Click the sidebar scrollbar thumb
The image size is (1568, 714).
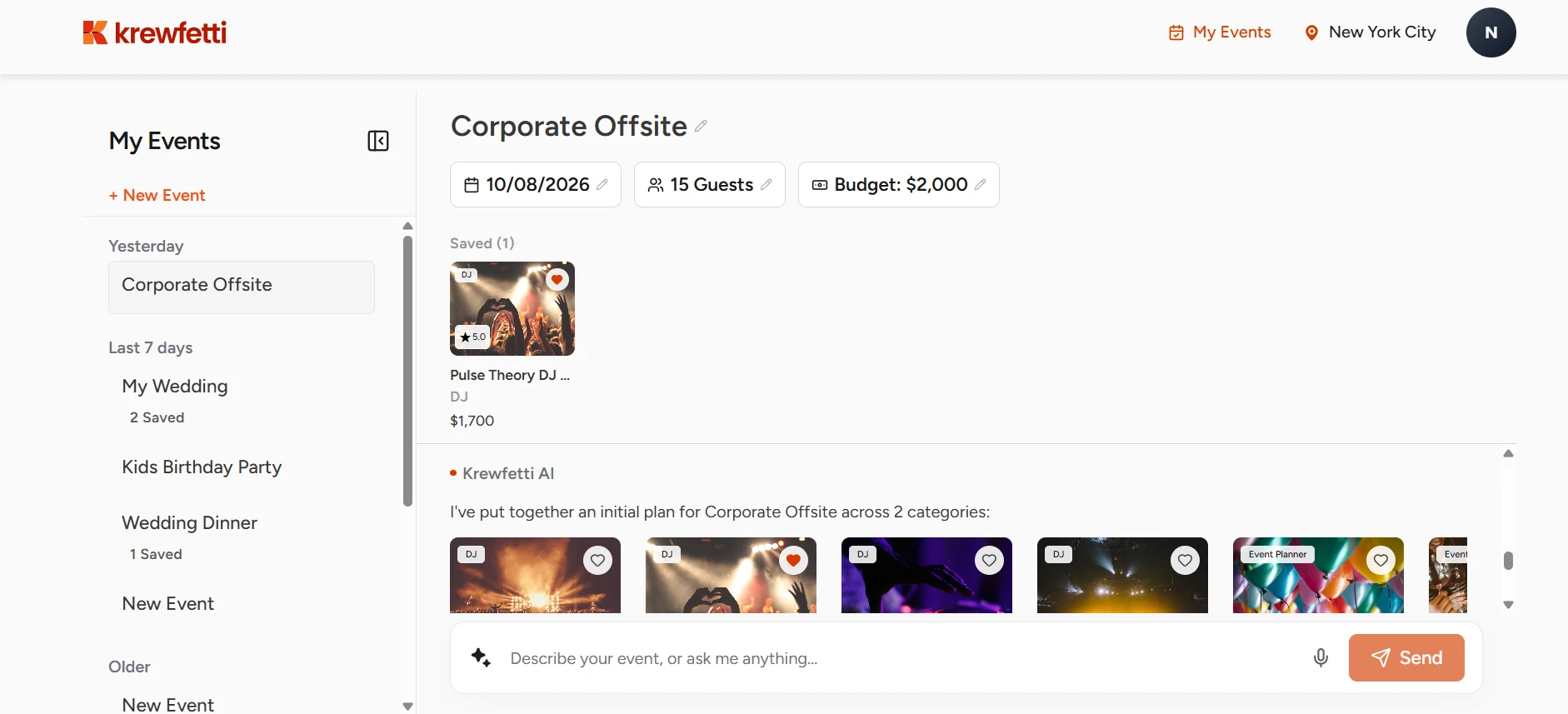[407, 372]
